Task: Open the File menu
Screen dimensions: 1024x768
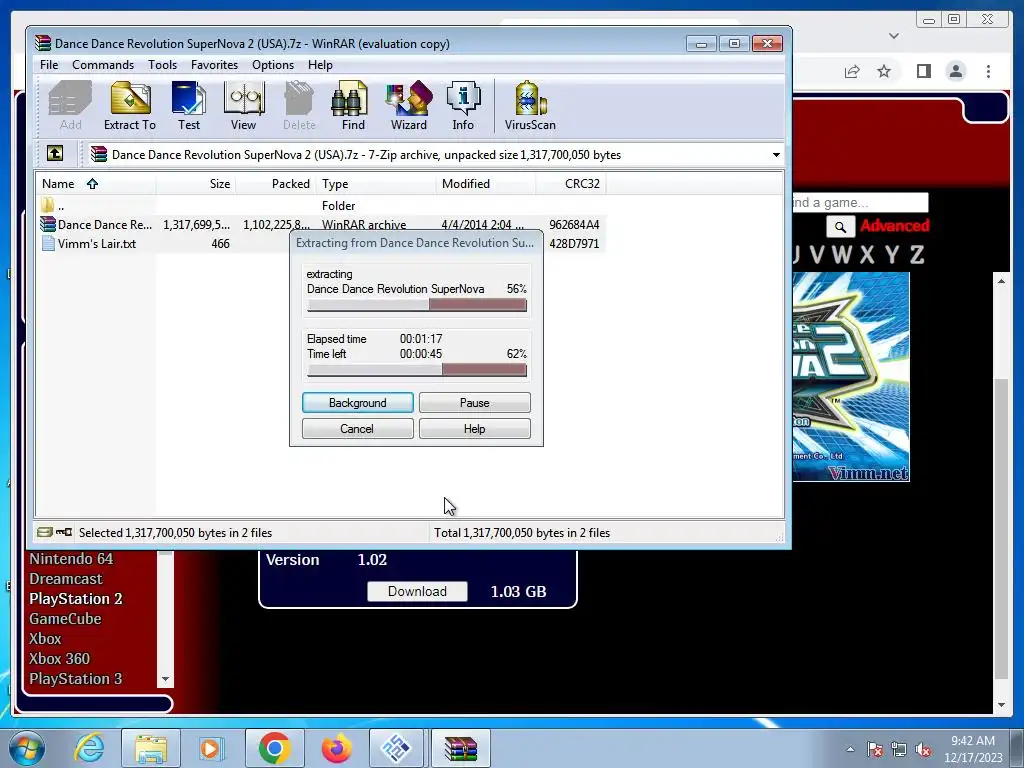Action: point(49,65)
